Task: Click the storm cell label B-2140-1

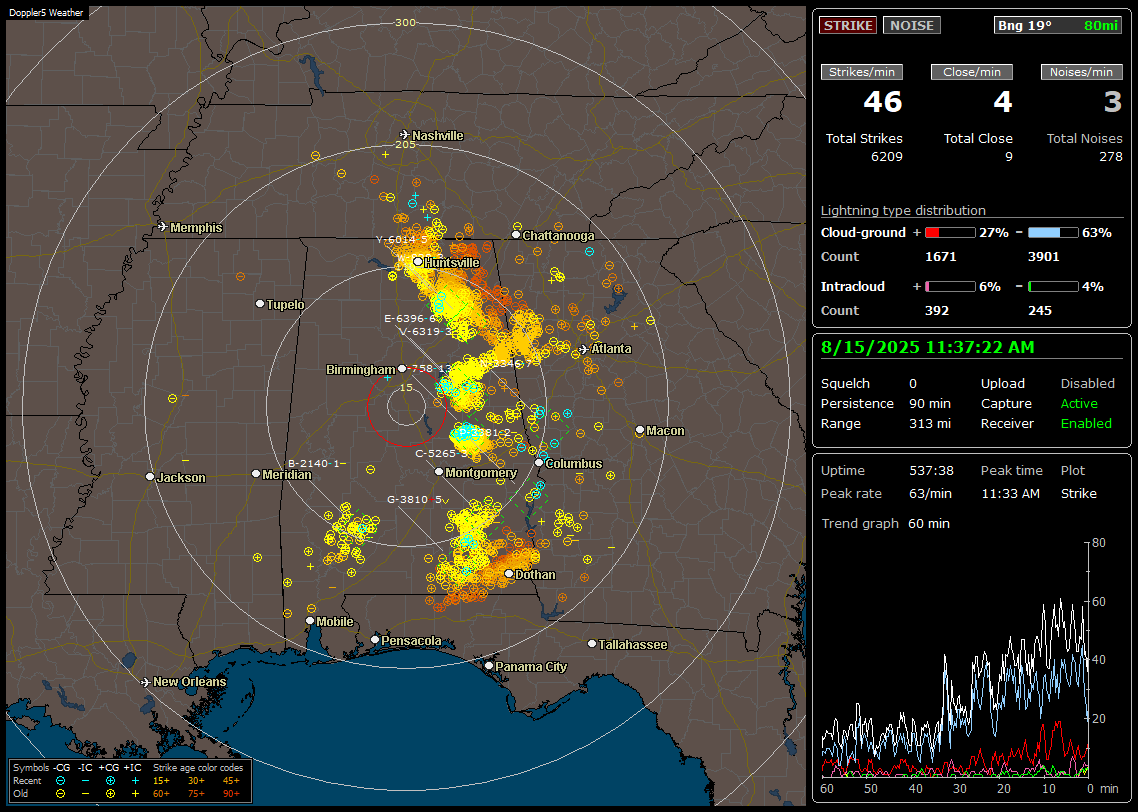Action: 314,463
